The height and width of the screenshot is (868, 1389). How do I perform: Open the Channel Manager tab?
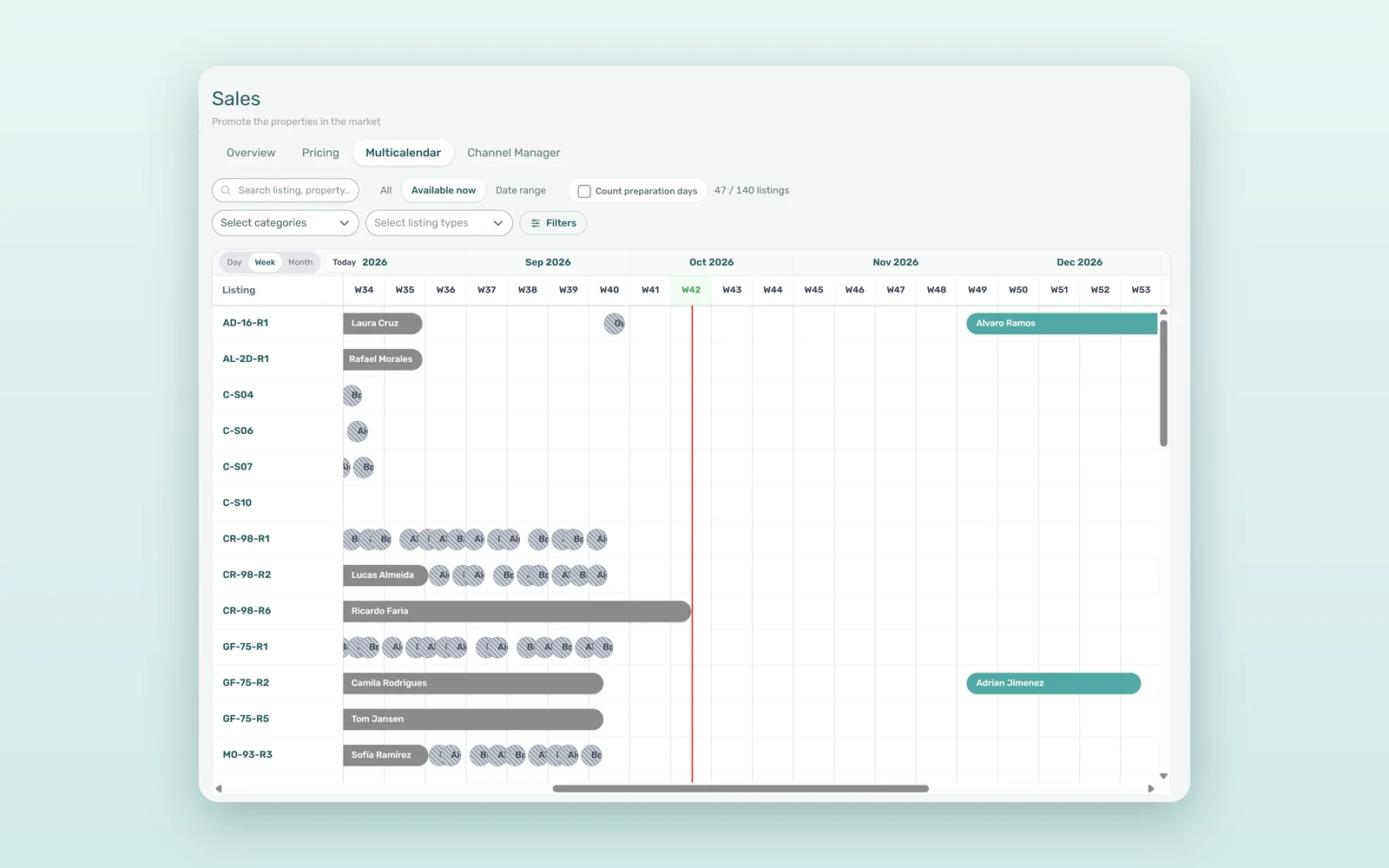pos(514,153)
